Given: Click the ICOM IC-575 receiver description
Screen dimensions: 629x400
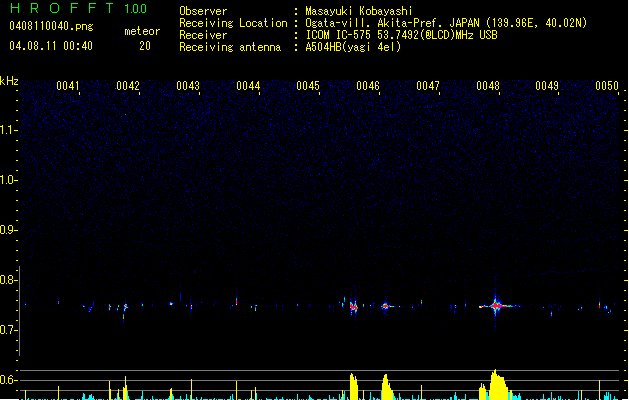Looking at the screenshot, I should pos(401,35).
